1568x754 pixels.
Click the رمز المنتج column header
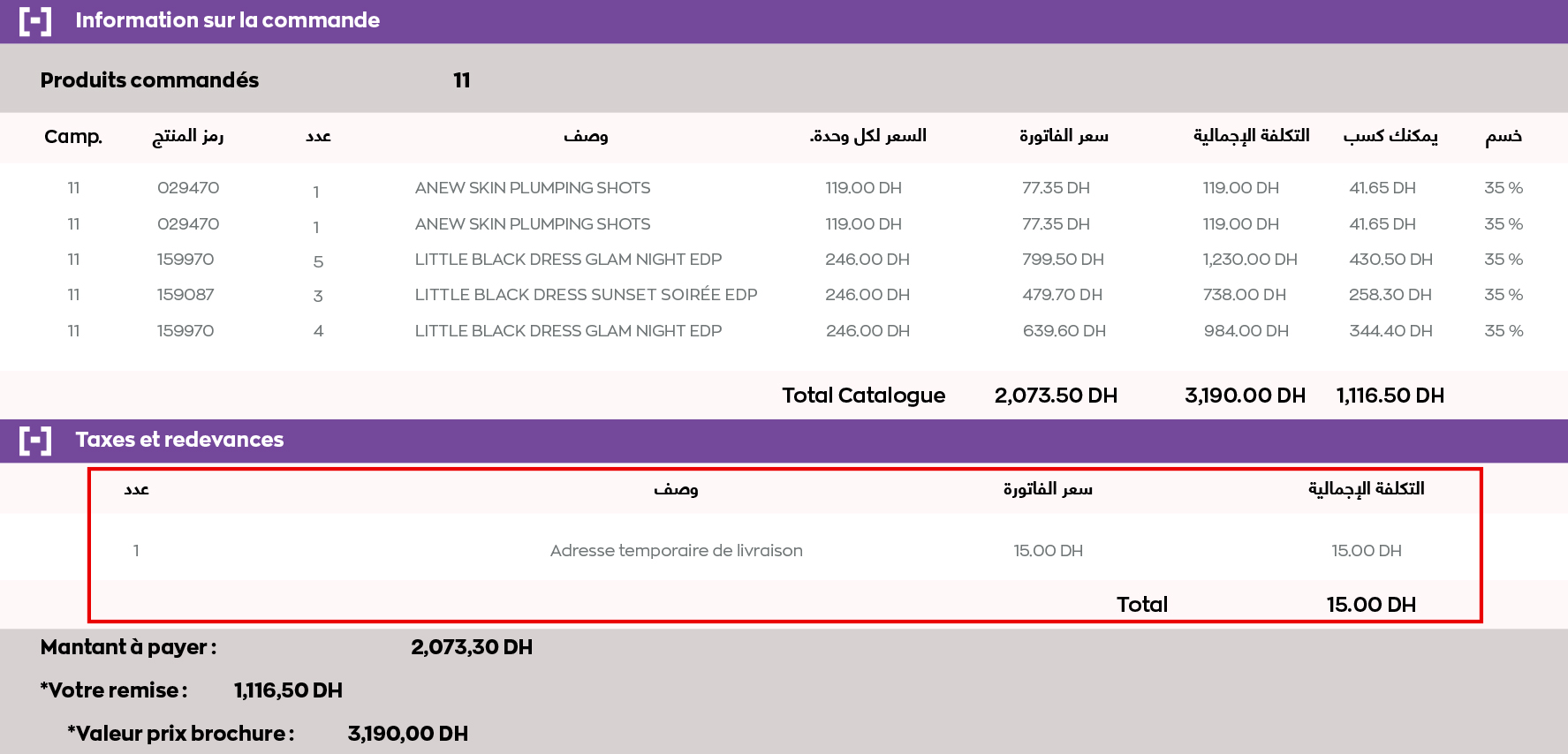point(188,136)
